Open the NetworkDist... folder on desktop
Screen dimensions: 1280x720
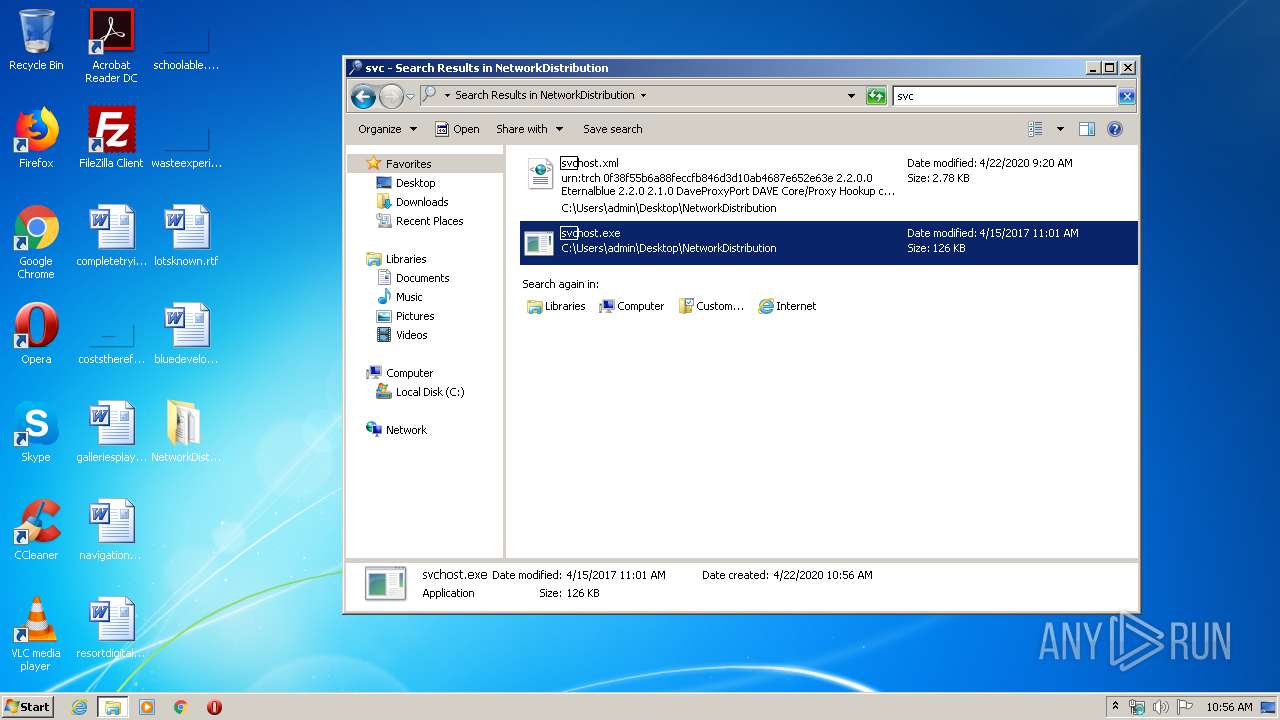[x=186, y=432]
